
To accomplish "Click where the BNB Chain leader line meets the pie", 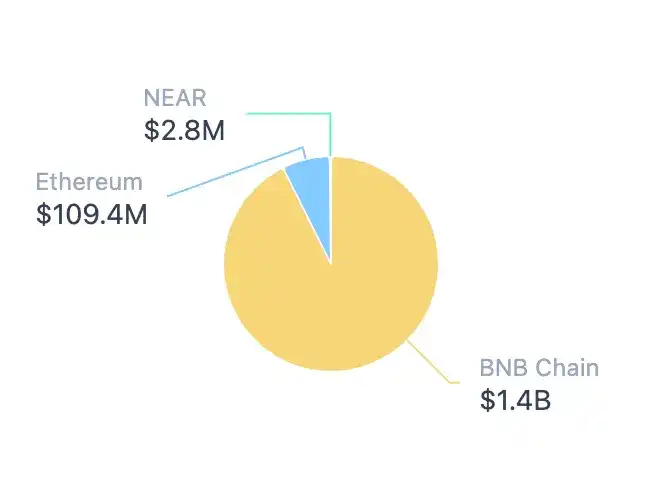I will tap(408, 339).
